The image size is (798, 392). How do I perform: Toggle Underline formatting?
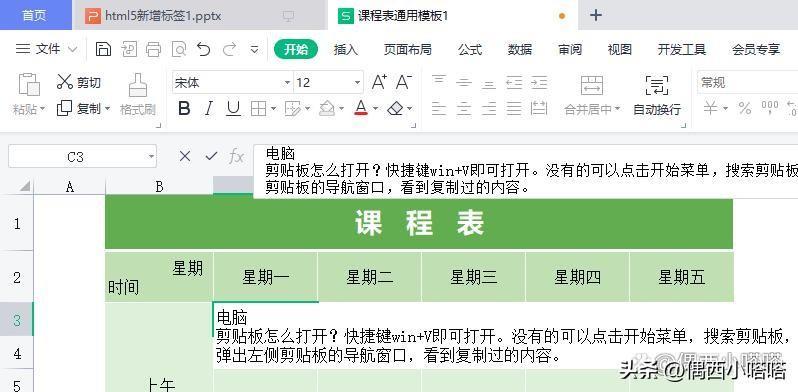point(233,108)
